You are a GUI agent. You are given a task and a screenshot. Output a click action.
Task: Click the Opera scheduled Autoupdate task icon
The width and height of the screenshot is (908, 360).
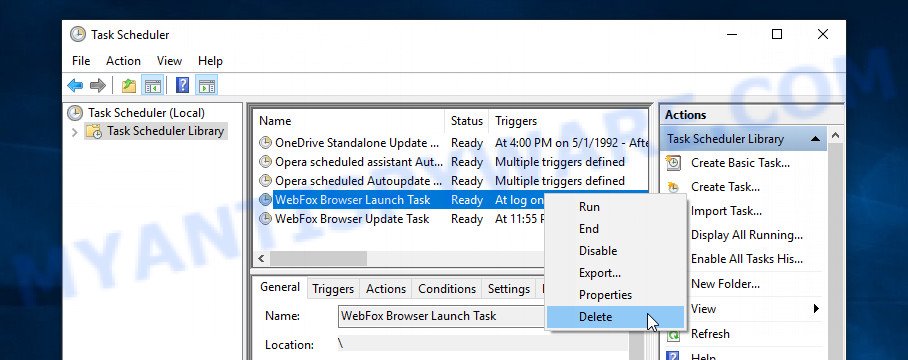265,181
